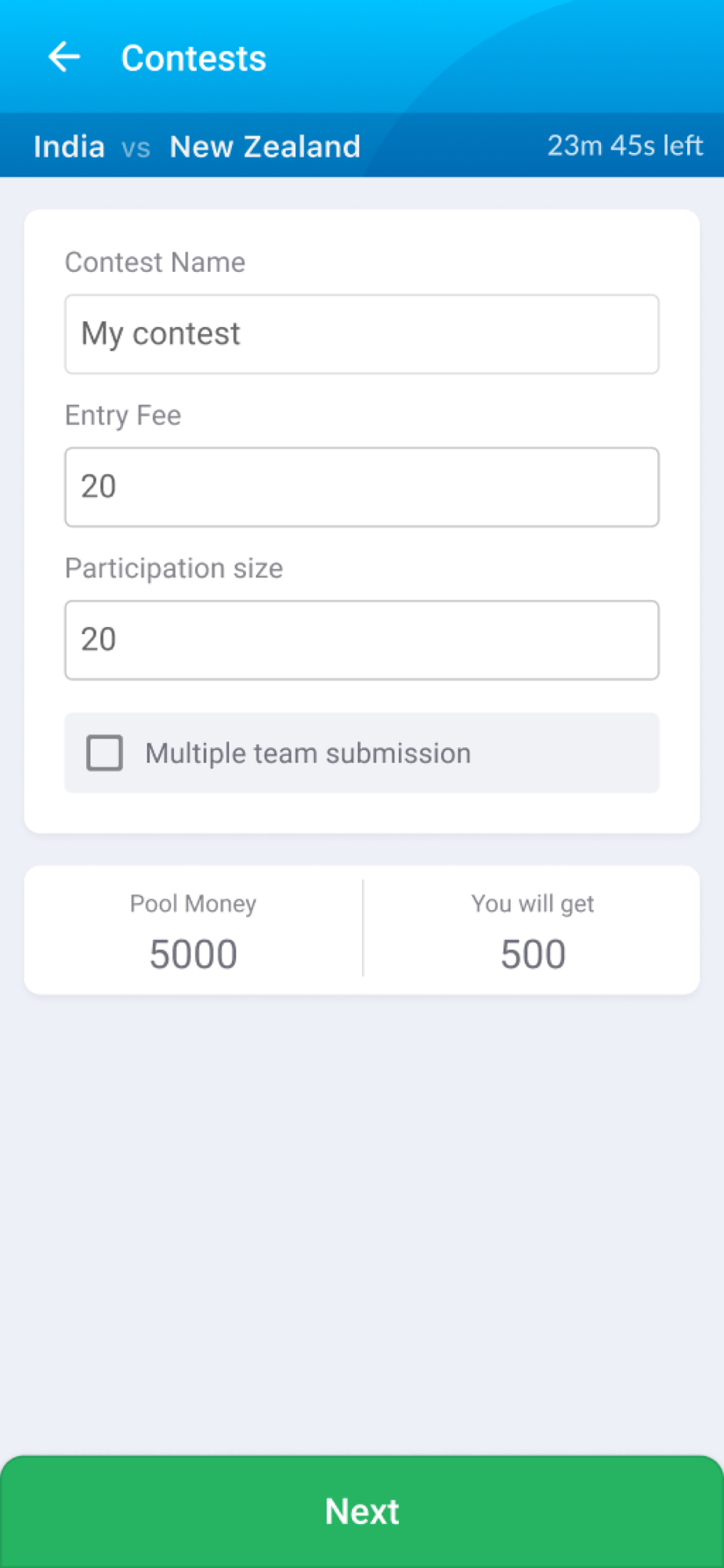Select the India team name
The height and width of the screenshot is (1568, 724).
click(x=69, y=147)
